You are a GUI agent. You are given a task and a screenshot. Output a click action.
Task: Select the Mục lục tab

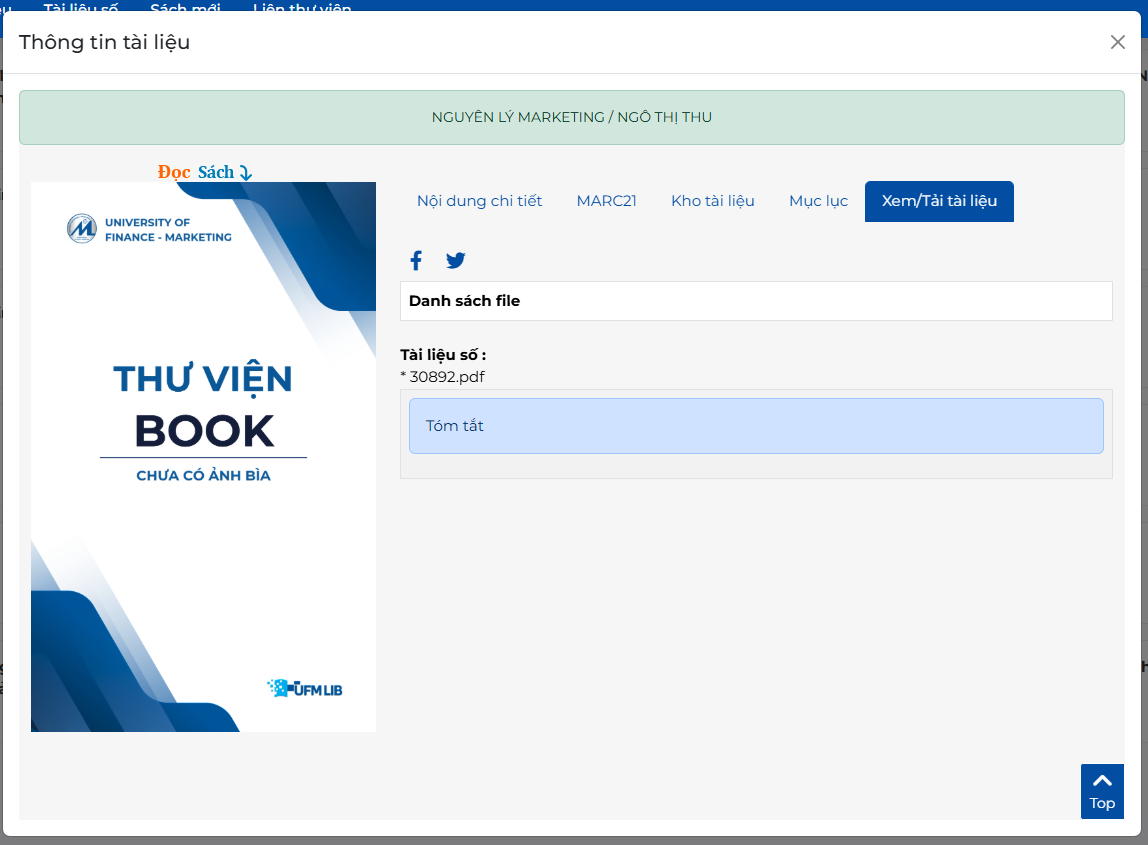click(818, 201)
